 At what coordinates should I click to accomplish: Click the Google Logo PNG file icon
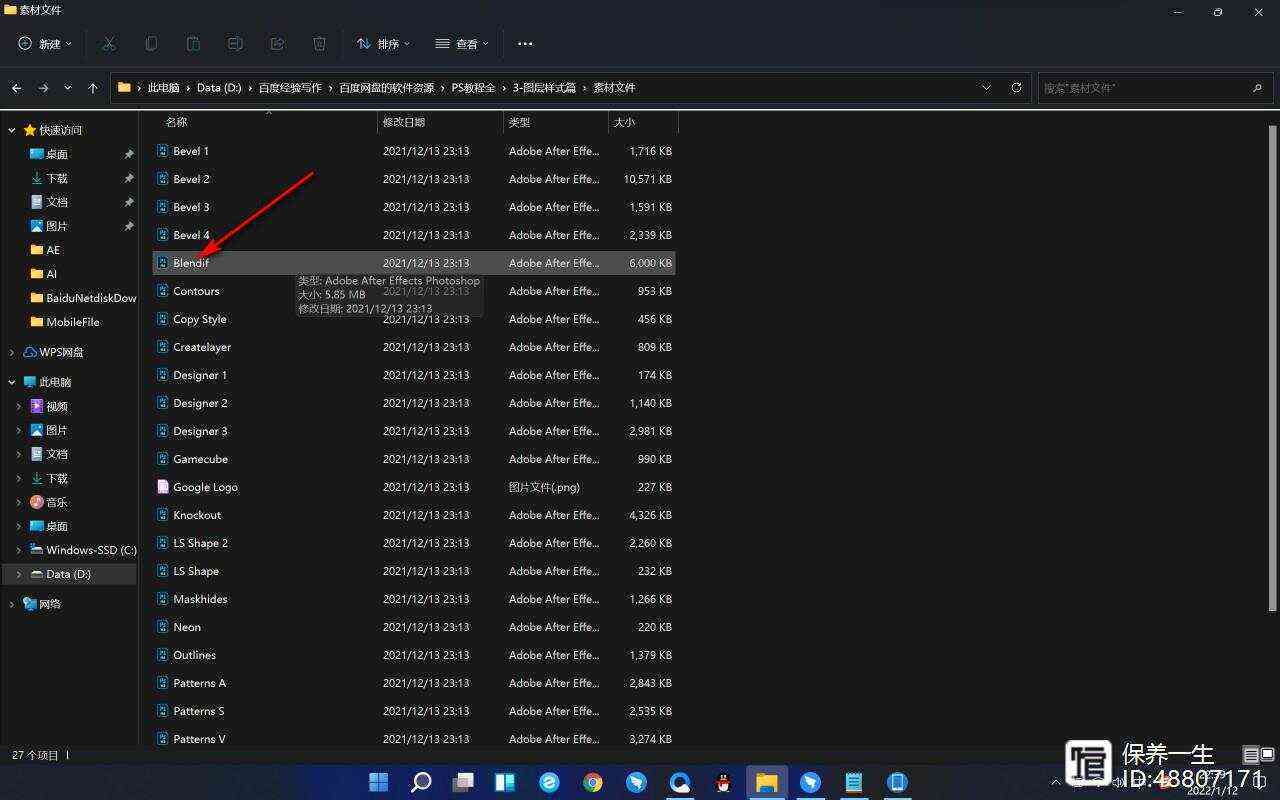(163, 487)
